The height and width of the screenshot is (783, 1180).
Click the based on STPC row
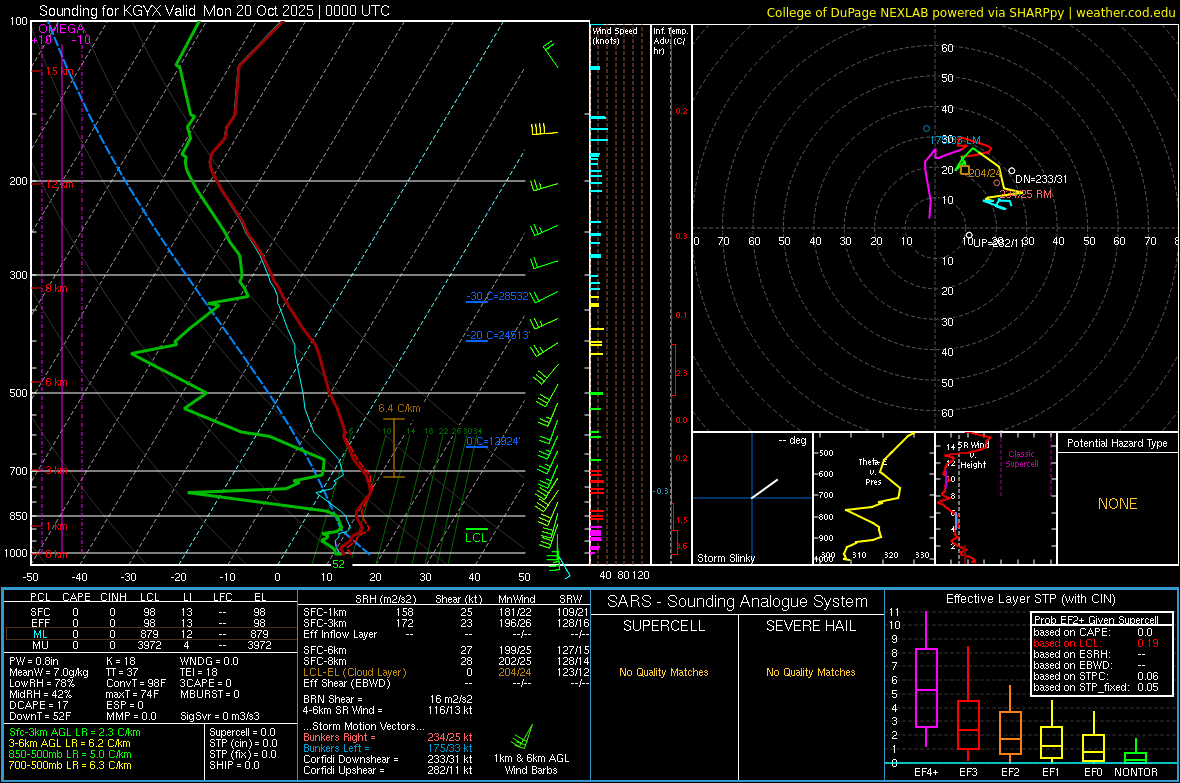1096,676
